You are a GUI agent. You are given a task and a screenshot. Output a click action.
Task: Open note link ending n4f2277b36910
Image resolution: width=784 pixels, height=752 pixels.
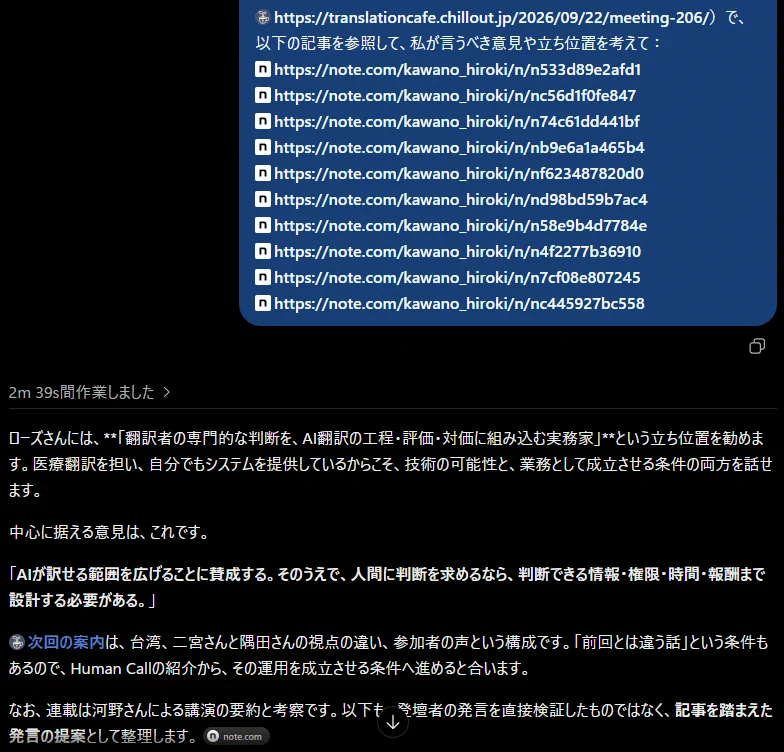[458, 252]
